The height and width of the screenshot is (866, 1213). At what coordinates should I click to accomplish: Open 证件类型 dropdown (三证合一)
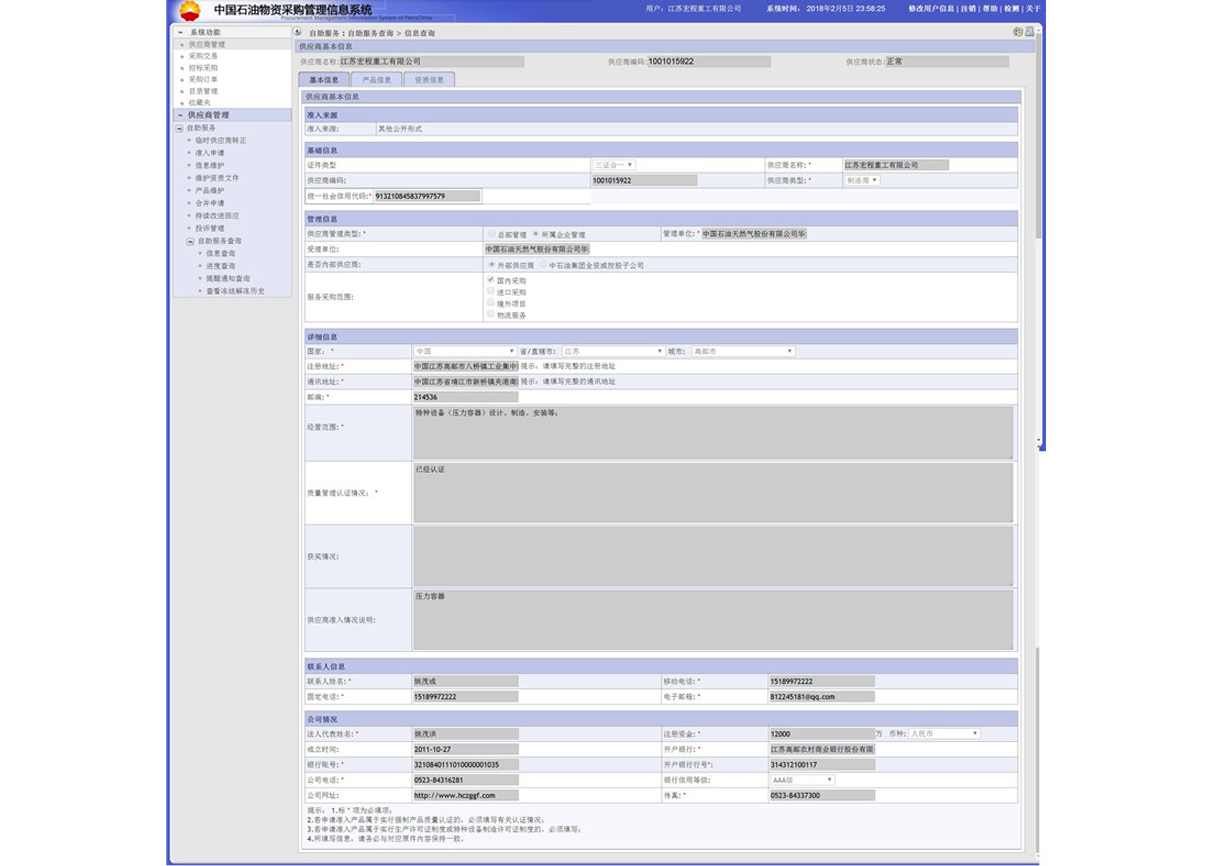tap(616, 164)
